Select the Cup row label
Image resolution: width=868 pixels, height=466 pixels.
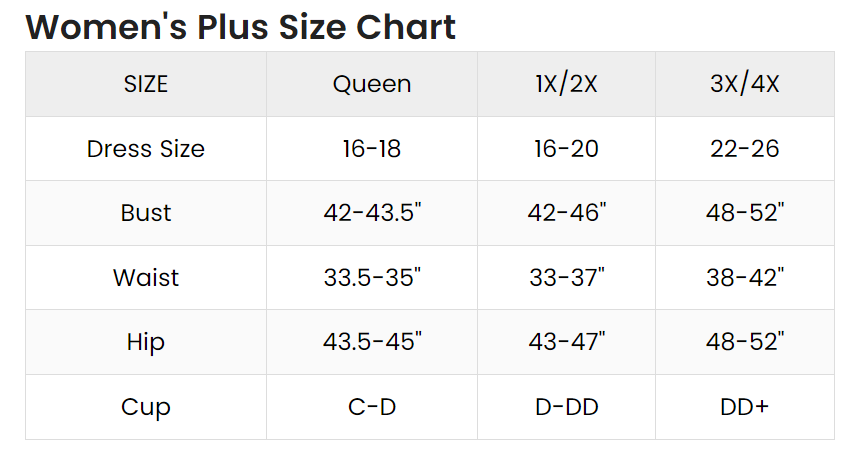coord(146,407)
